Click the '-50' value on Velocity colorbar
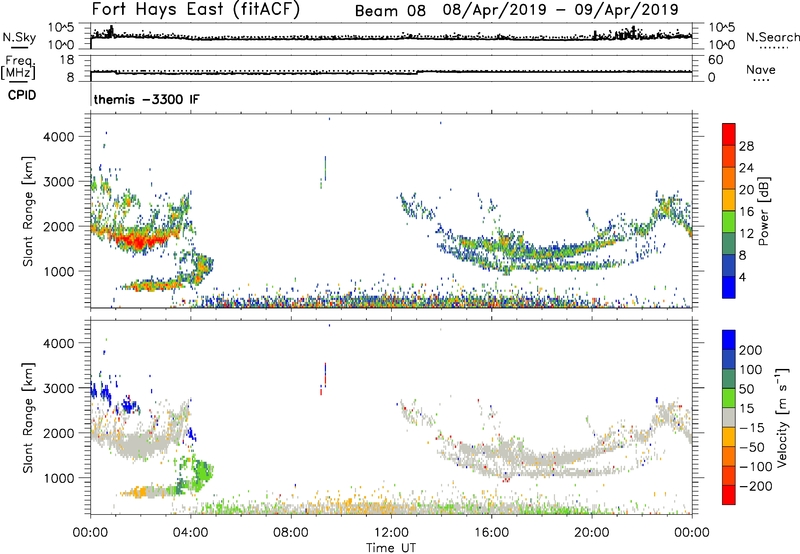800x554 pixels. click(752, 447)
